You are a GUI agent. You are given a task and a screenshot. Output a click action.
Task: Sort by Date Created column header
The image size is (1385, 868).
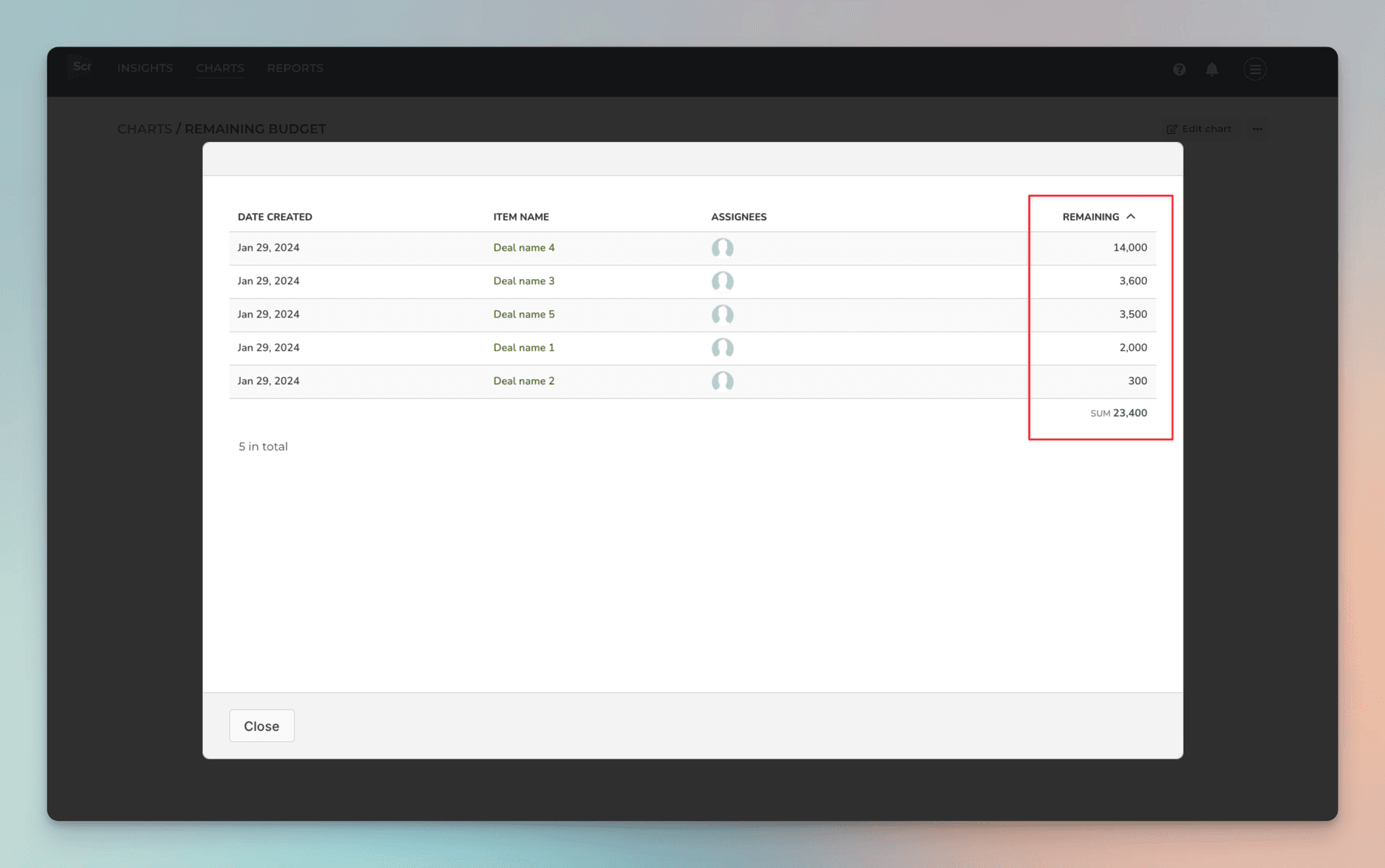[275, 217]
